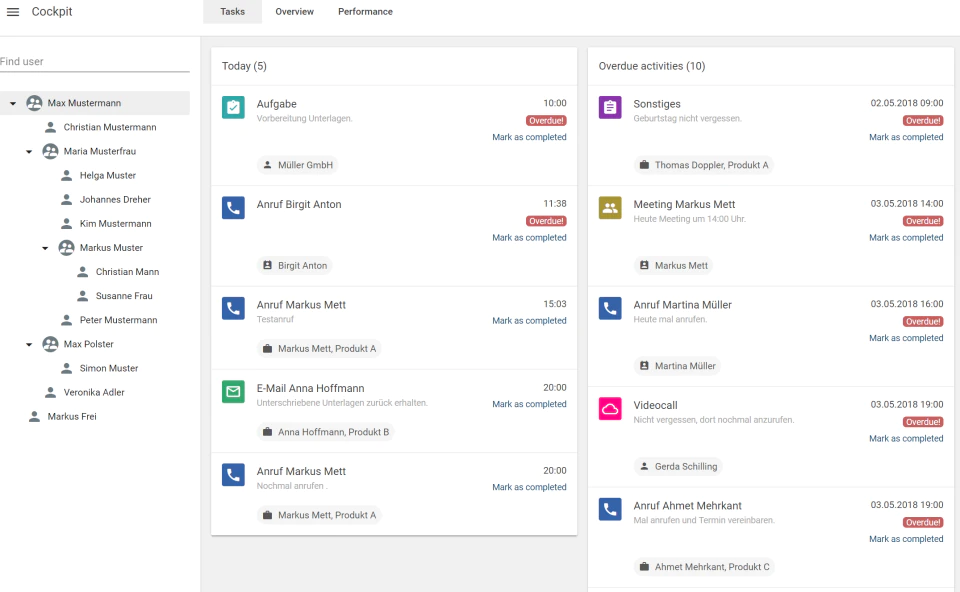Screen dimensions: 960x592
Task: Switch to the Tasks tab
Action: [233, 12]
